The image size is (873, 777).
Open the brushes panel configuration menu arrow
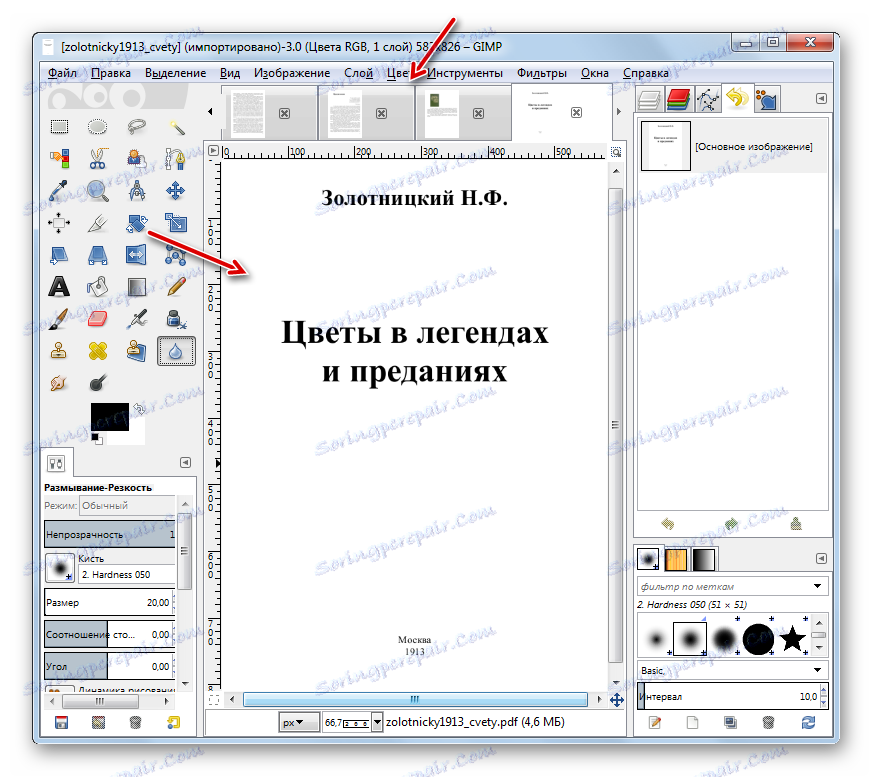821,558
